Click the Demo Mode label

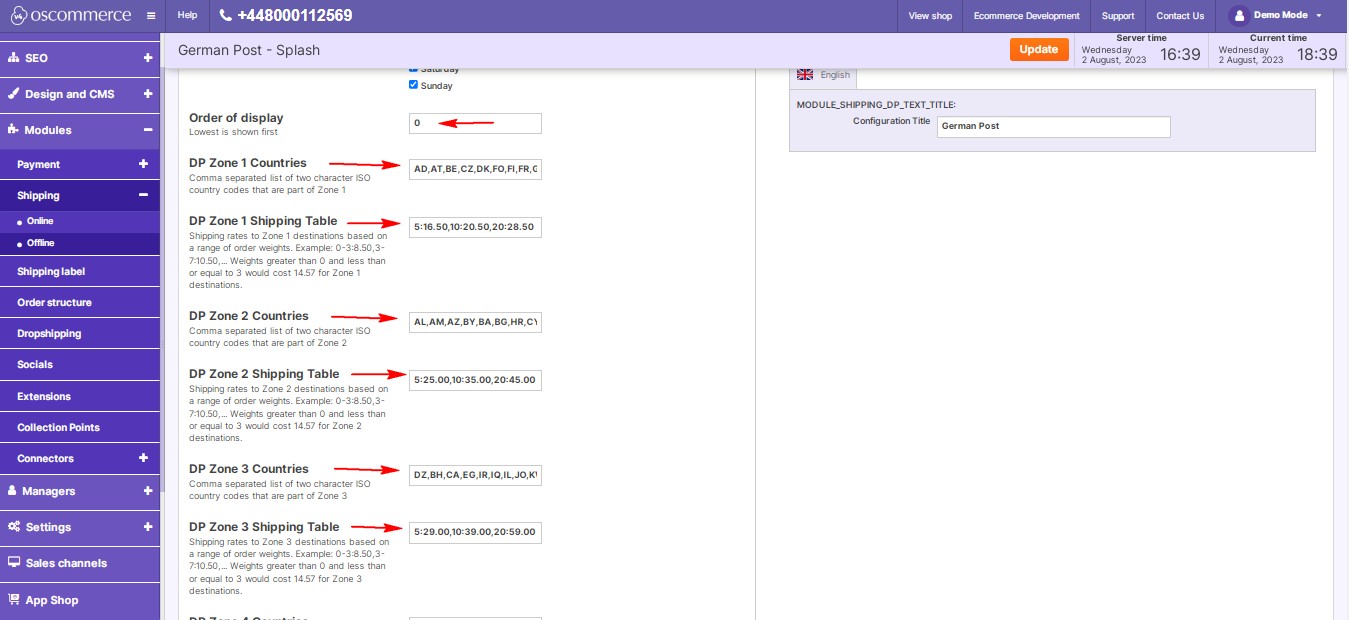pyautogui.click(x=1280, y=15)
